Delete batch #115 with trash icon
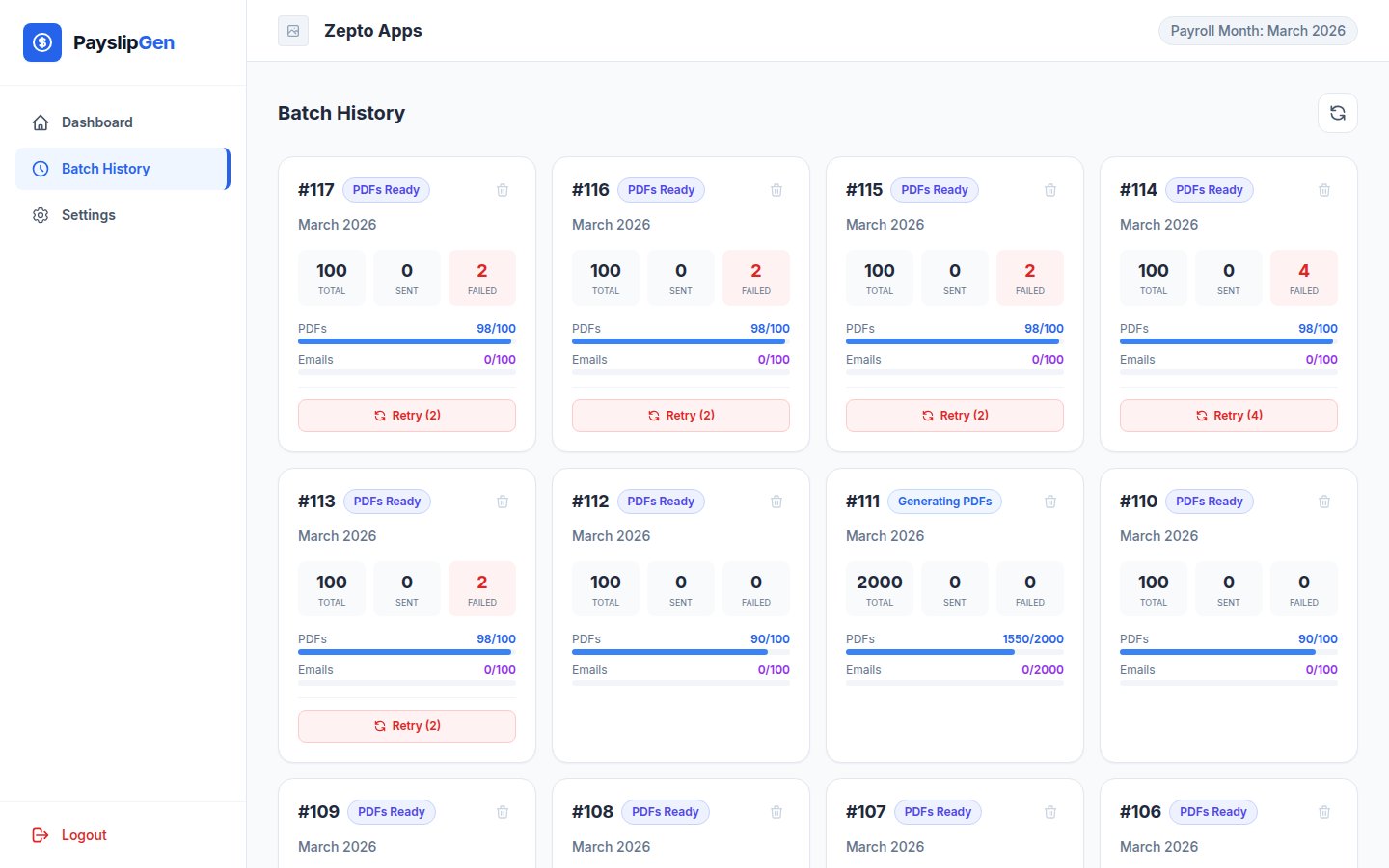Screen dimensions: 1389x868 1050,190
